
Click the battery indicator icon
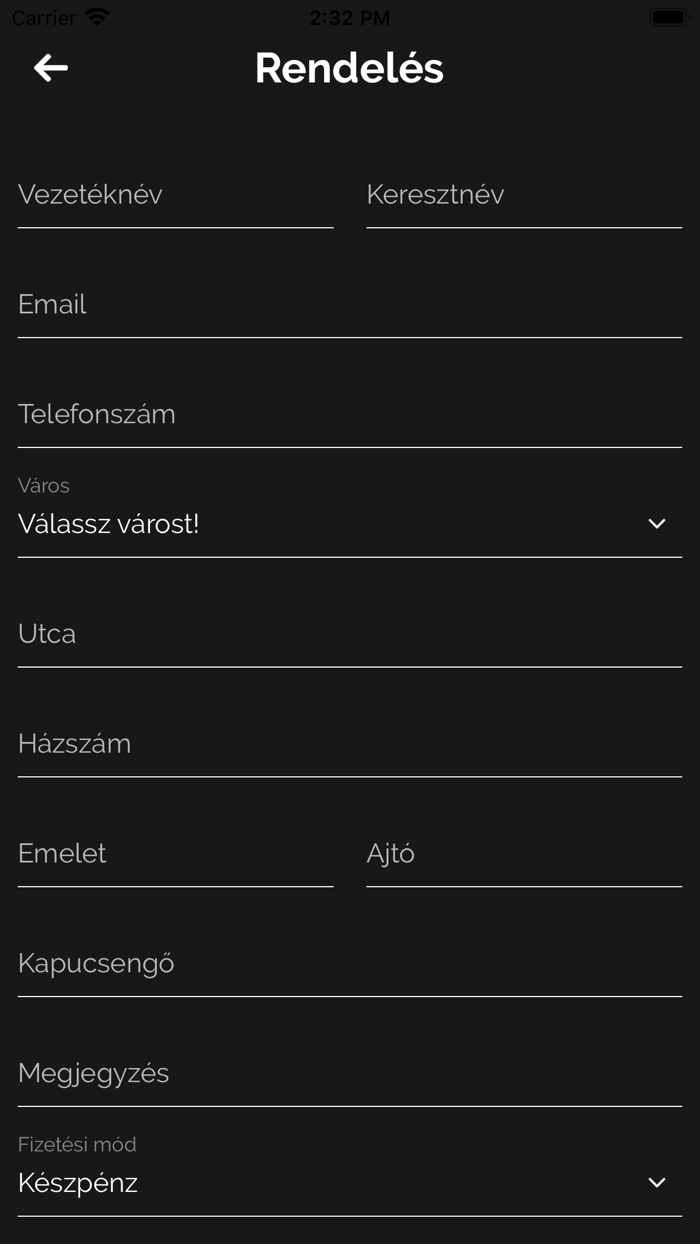tap(667, 17)
